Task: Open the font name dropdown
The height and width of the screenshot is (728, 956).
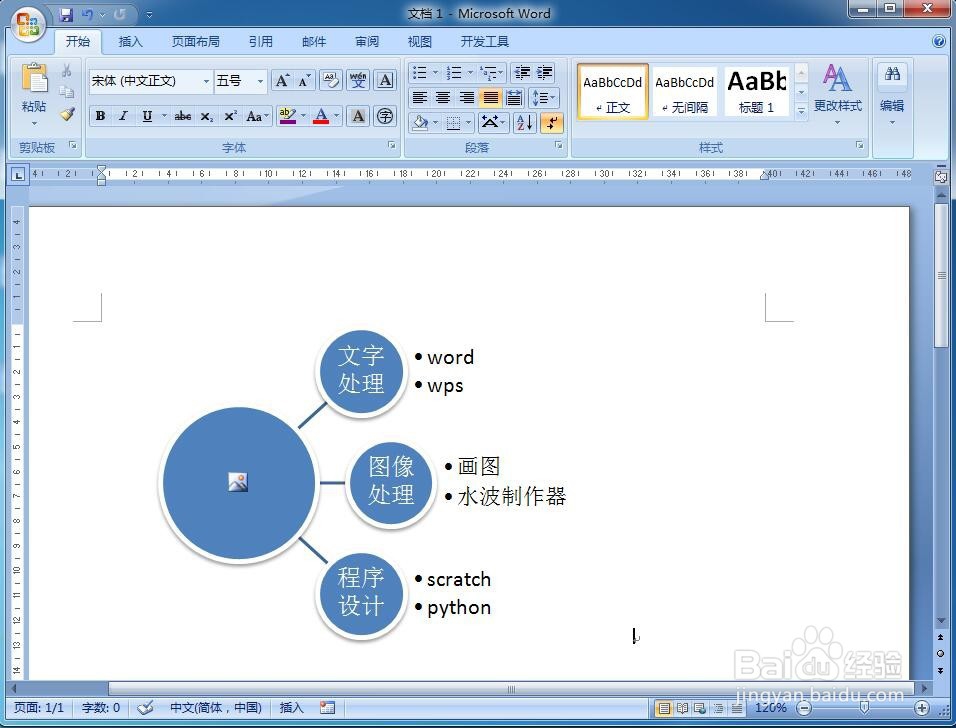Action: pyautogui.click(x=206, y=81)
